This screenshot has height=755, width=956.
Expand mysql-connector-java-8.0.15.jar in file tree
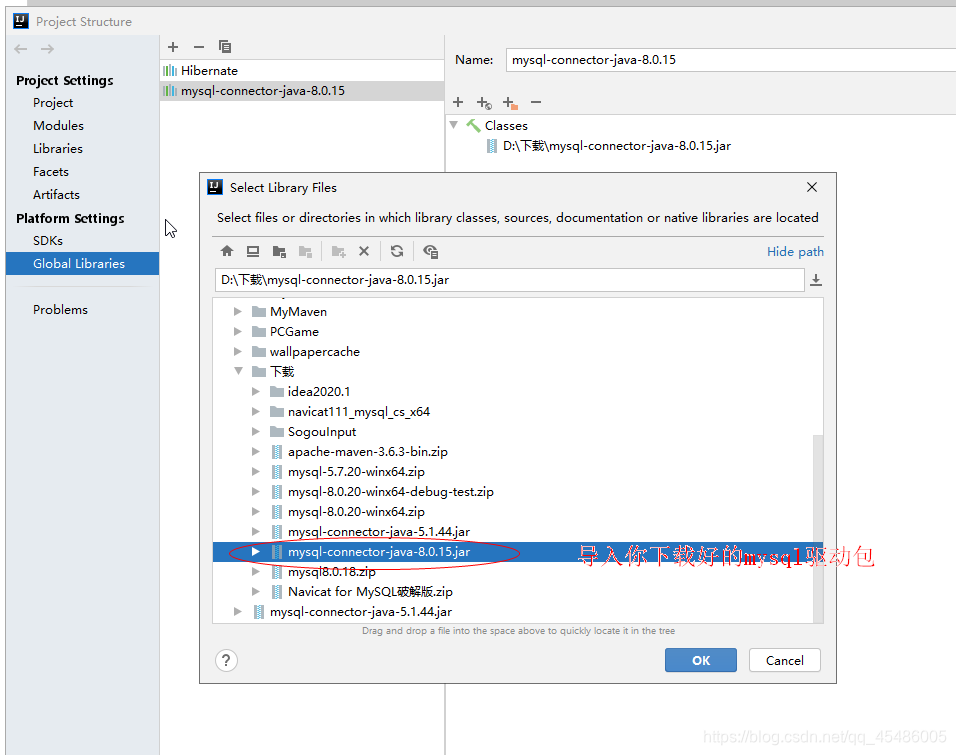click(x=255, y=552)
